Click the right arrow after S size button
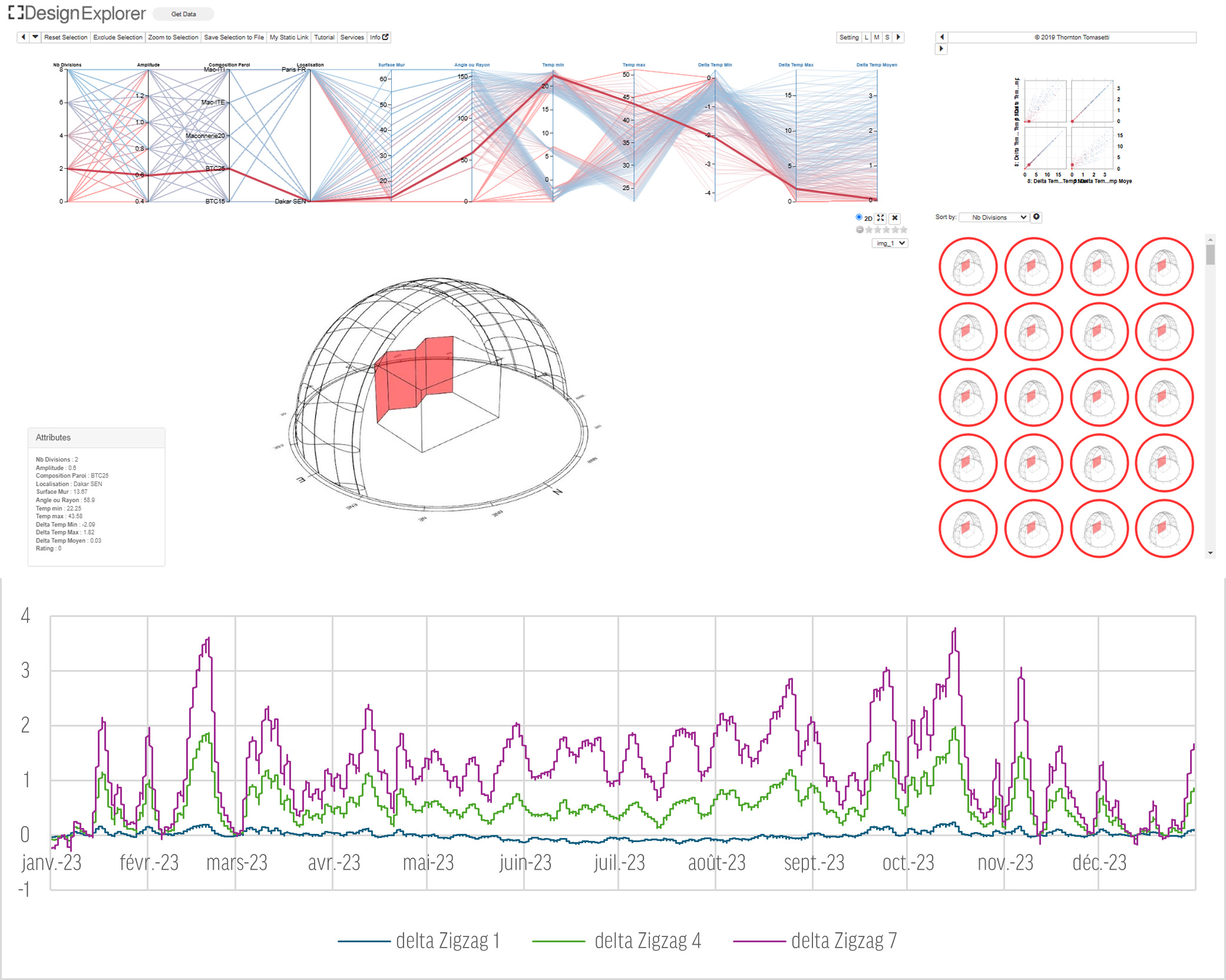 898,37
